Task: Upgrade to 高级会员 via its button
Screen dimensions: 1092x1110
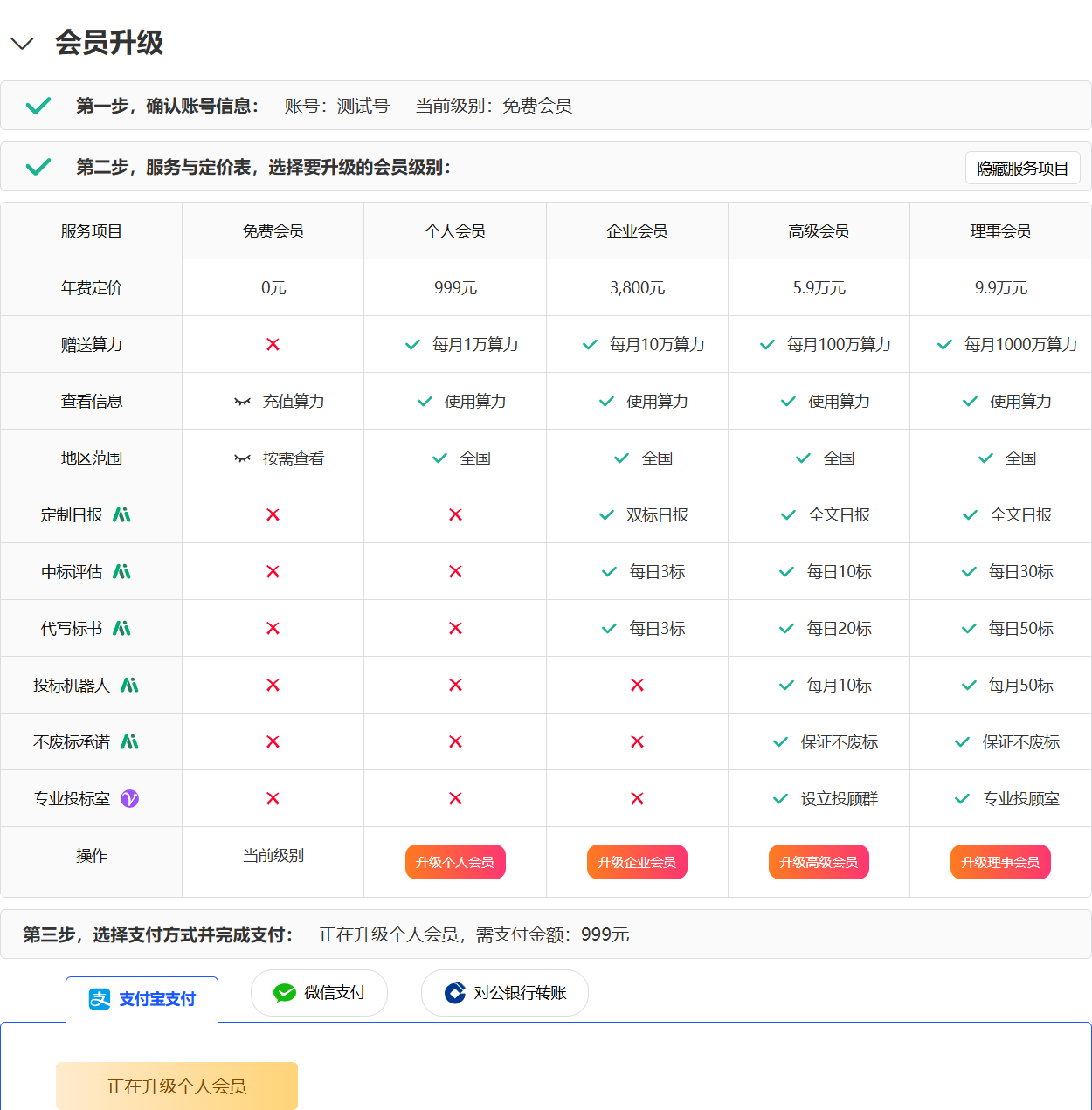Action: (x=818, y=862)
